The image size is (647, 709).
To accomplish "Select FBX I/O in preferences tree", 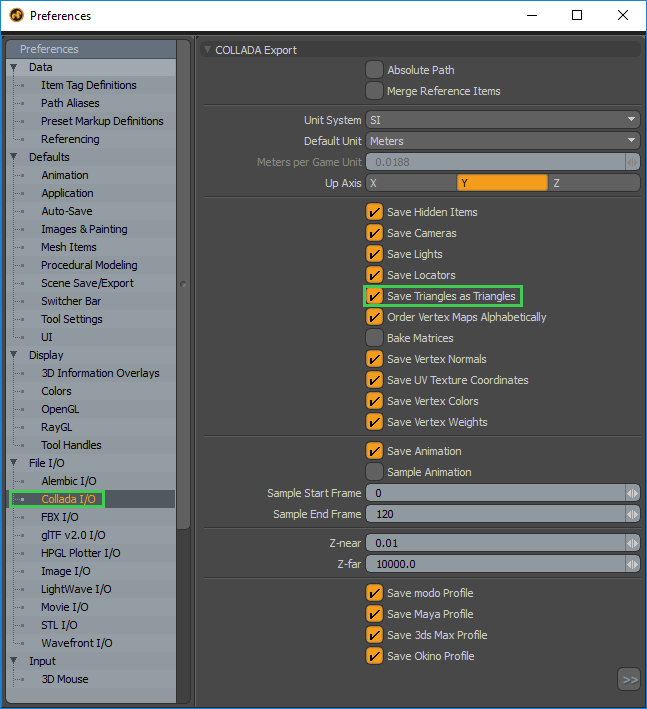I will tap(59, 517).
